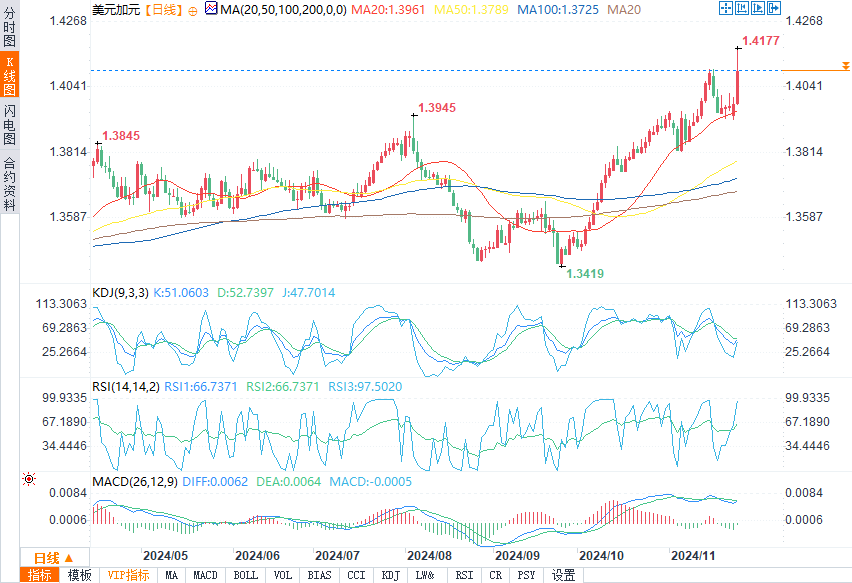This screenshot has height=583, width=852.
Task: Click the MA20:1.3961 value
Action: pyautogui.click(x=388, y=10)
